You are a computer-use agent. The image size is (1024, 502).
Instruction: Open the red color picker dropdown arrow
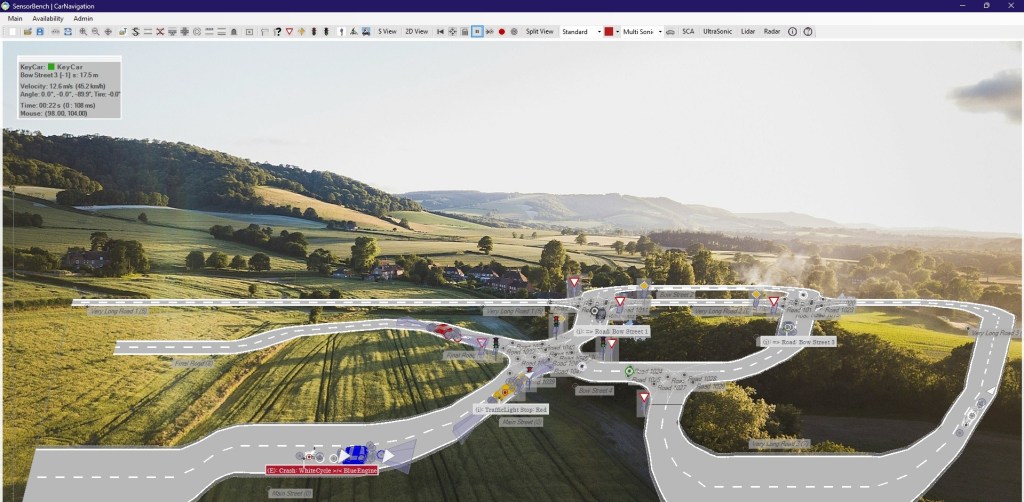coord(618,32)
